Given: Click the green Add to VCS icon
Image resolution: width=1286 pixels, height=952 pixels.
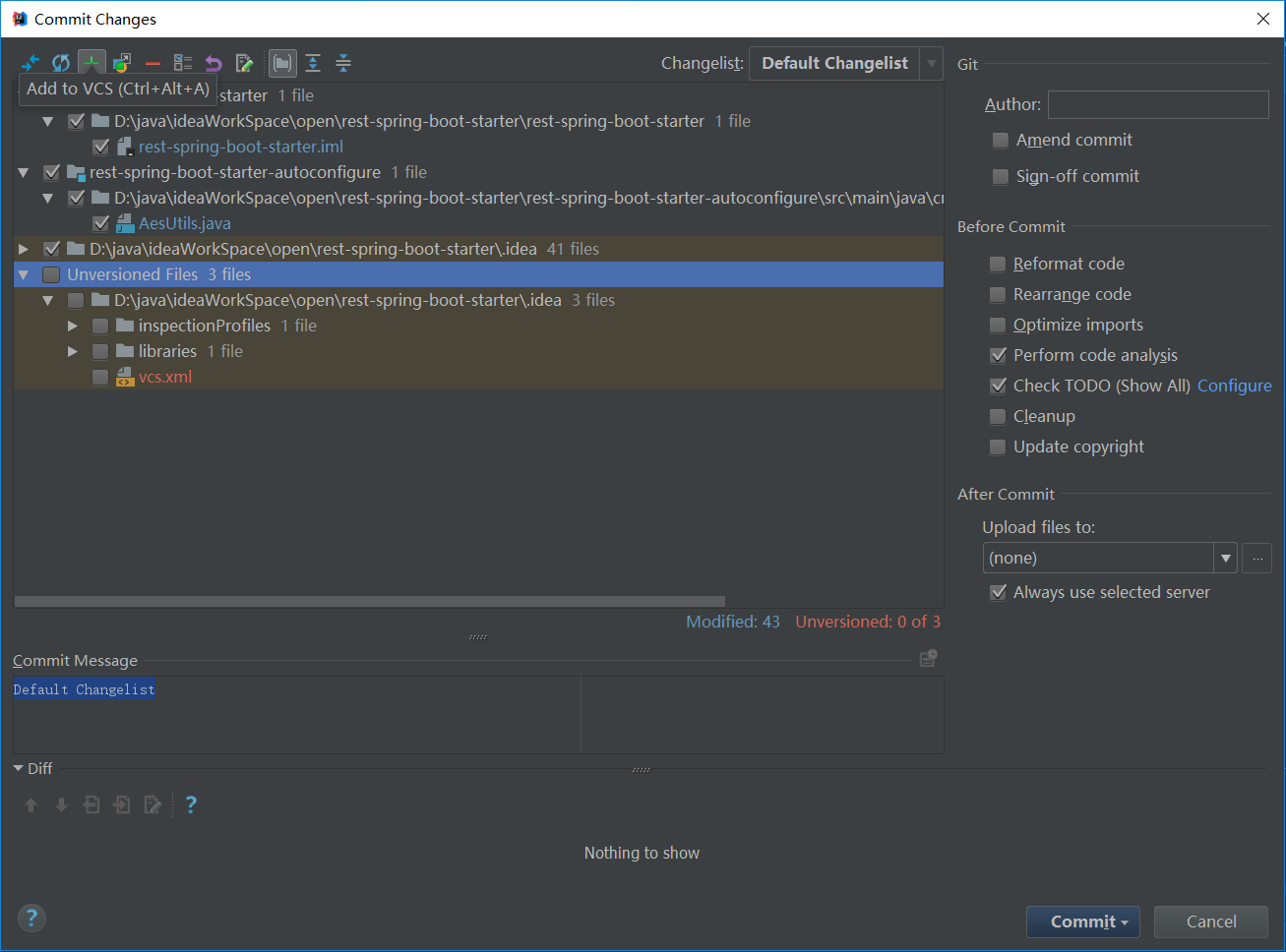Looking at the screenshot, I should pos(92,63).
